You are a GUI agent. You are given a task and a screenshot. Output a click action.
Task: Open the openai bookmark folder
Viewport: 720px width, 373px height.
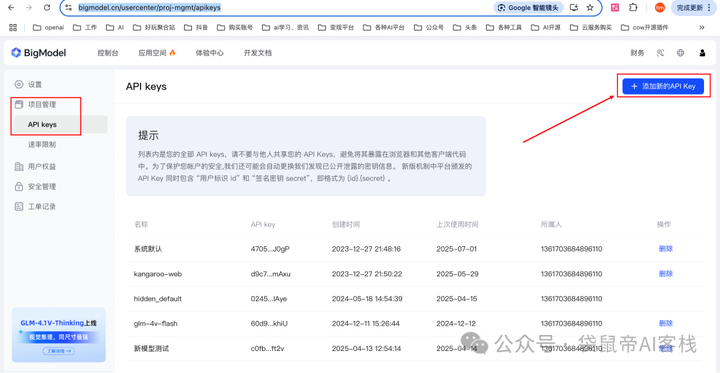(48, 27)
